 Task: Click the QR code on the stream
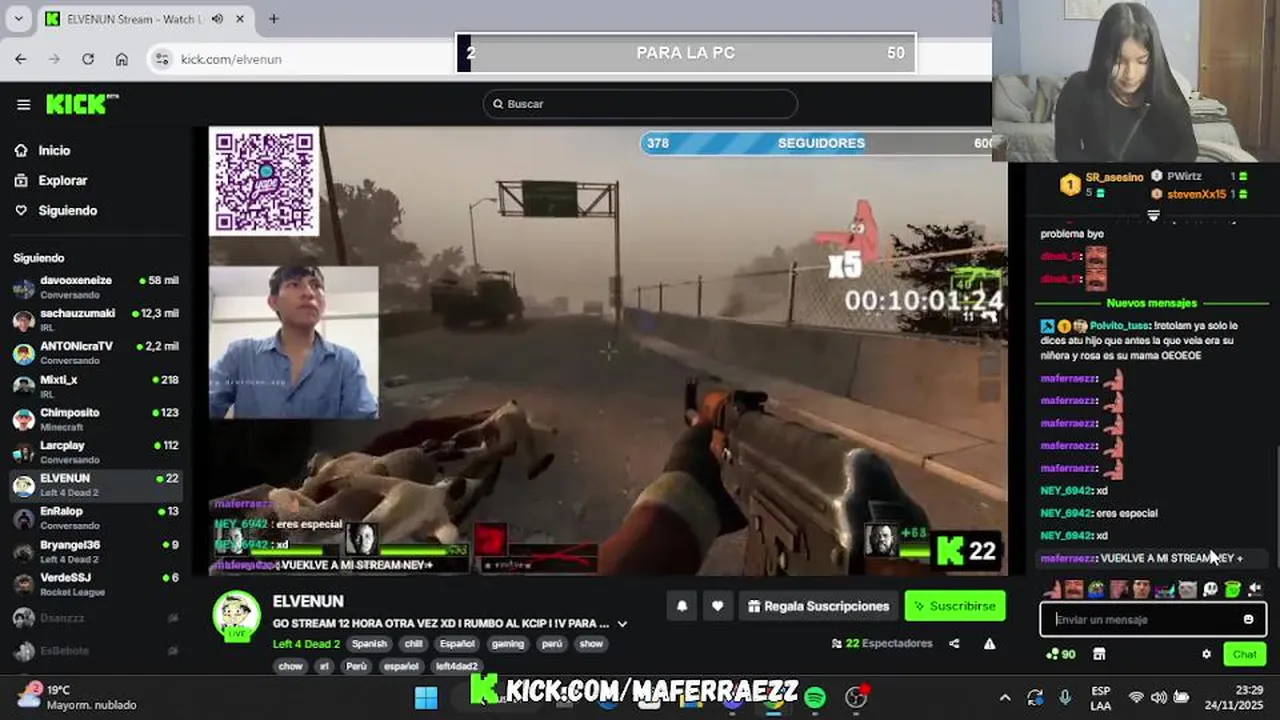pyautogui.click(x=264, y=181)
